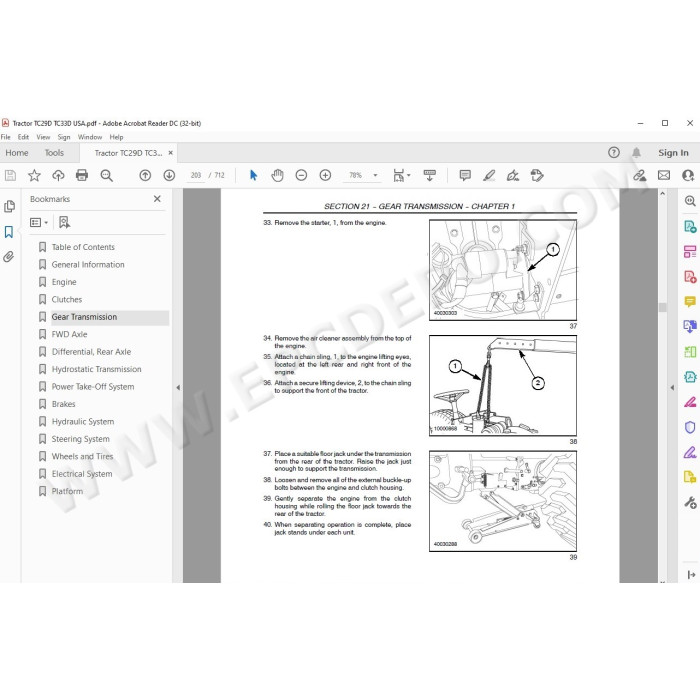This screenshot has width=700, height=700.
Task: Select the highlighter pen tool
Action: tap(489, 175)
